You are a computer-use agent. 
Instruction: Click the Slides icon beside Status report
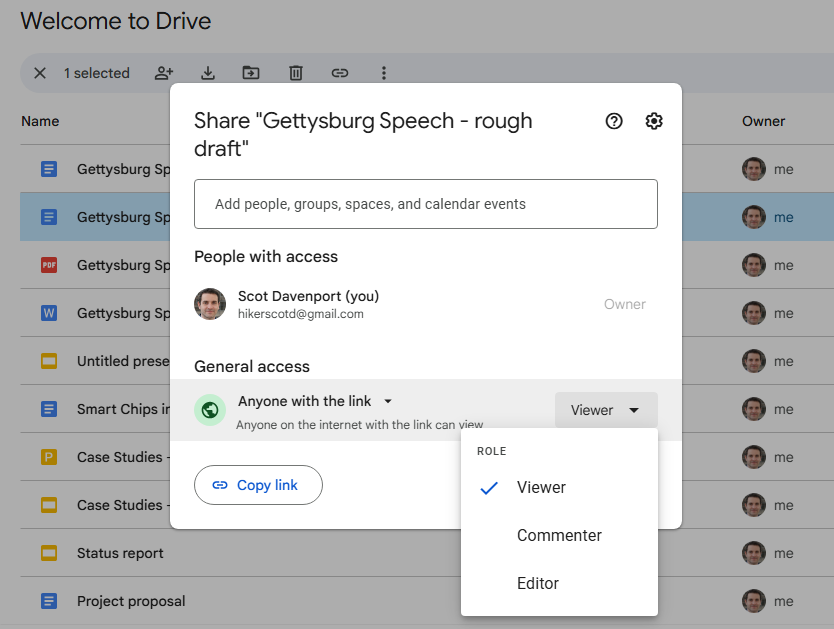tap(49, 553)
